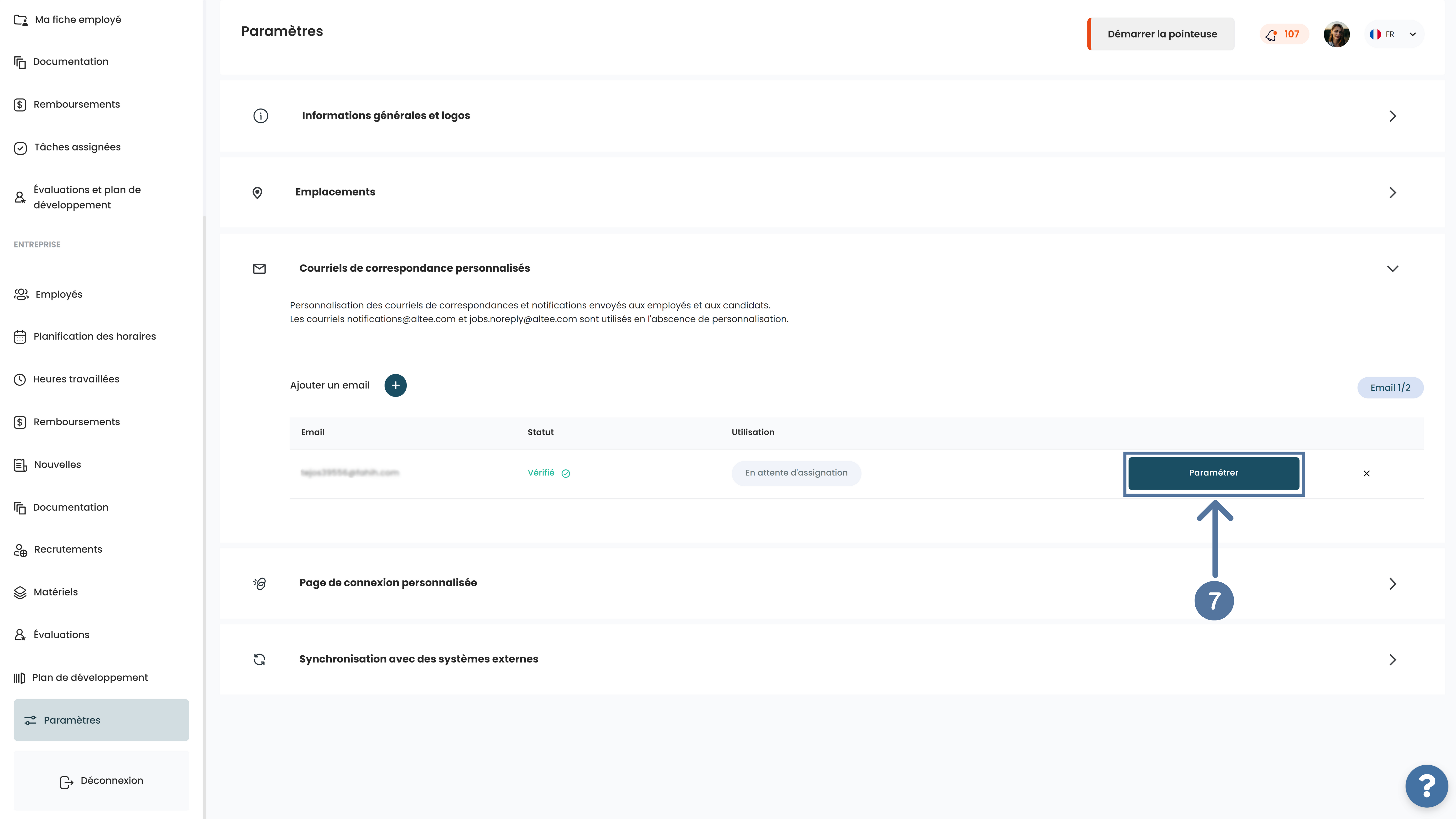This screenshot has width=1456, height=819.
Task: Click the top Remboursements dollar icon
Action: pyautogui.click(x=20, y=105)
